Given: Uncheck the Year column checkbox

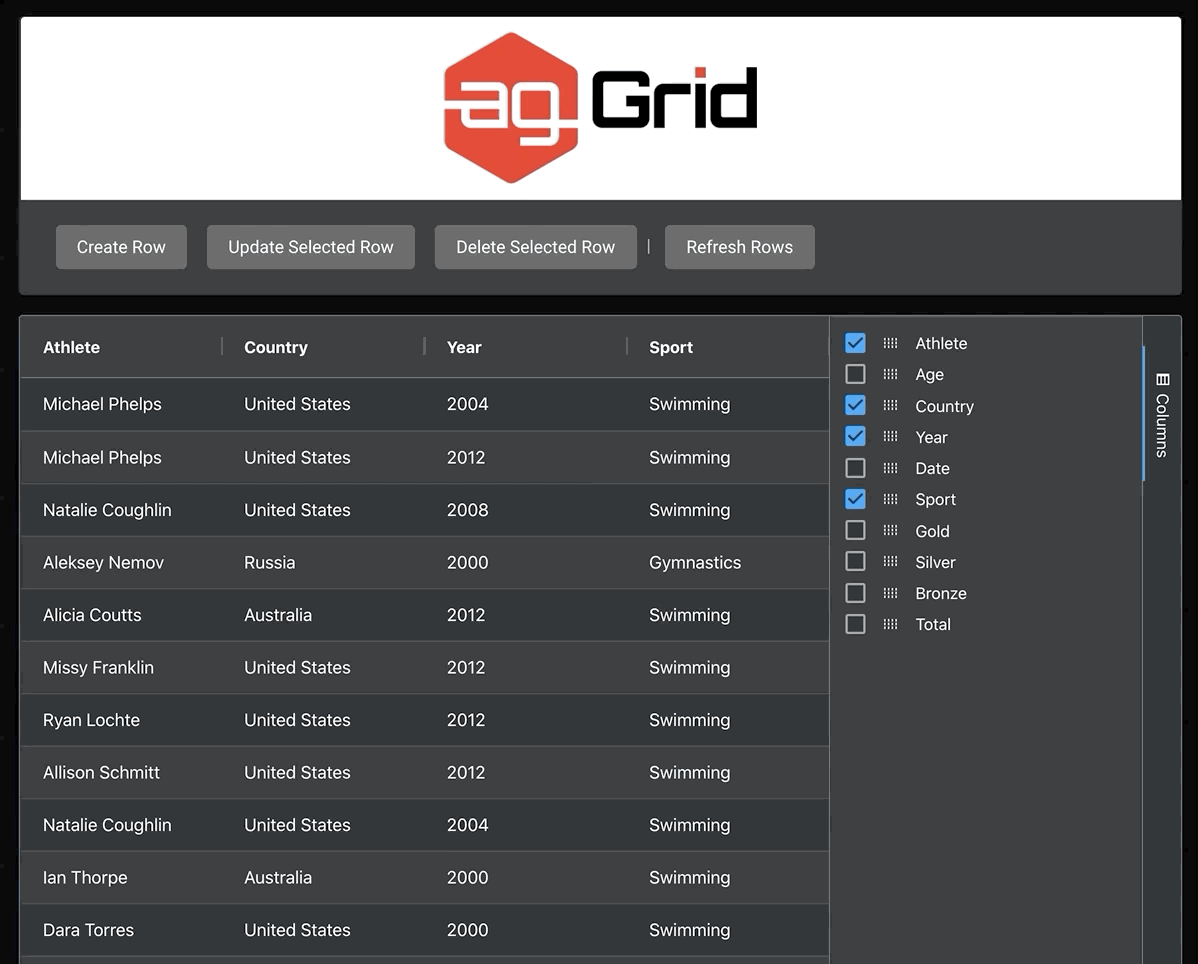Looking at the screenshot, I should [855, 437].
